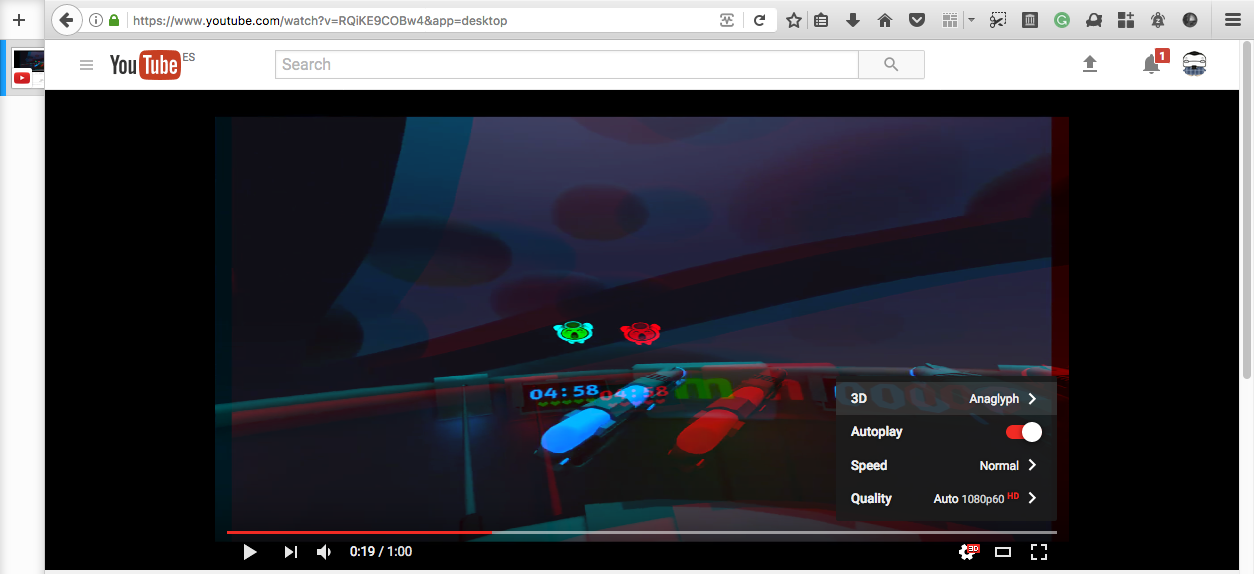Image resolution: width=1254 pixels, height=574 pixels.
Task: Click the green padlock security icon
Action: tap(114, 20)
